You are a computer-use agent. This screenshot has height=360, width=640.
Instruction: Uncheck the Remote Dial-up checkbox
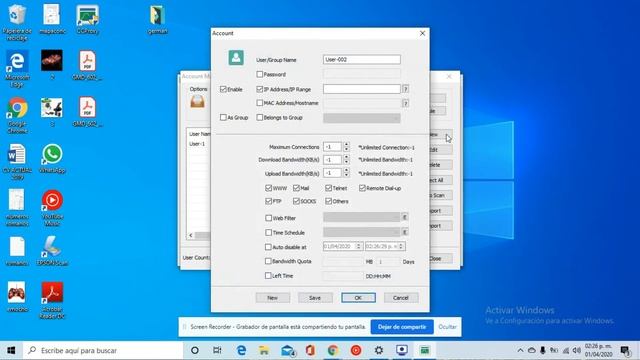362,188
